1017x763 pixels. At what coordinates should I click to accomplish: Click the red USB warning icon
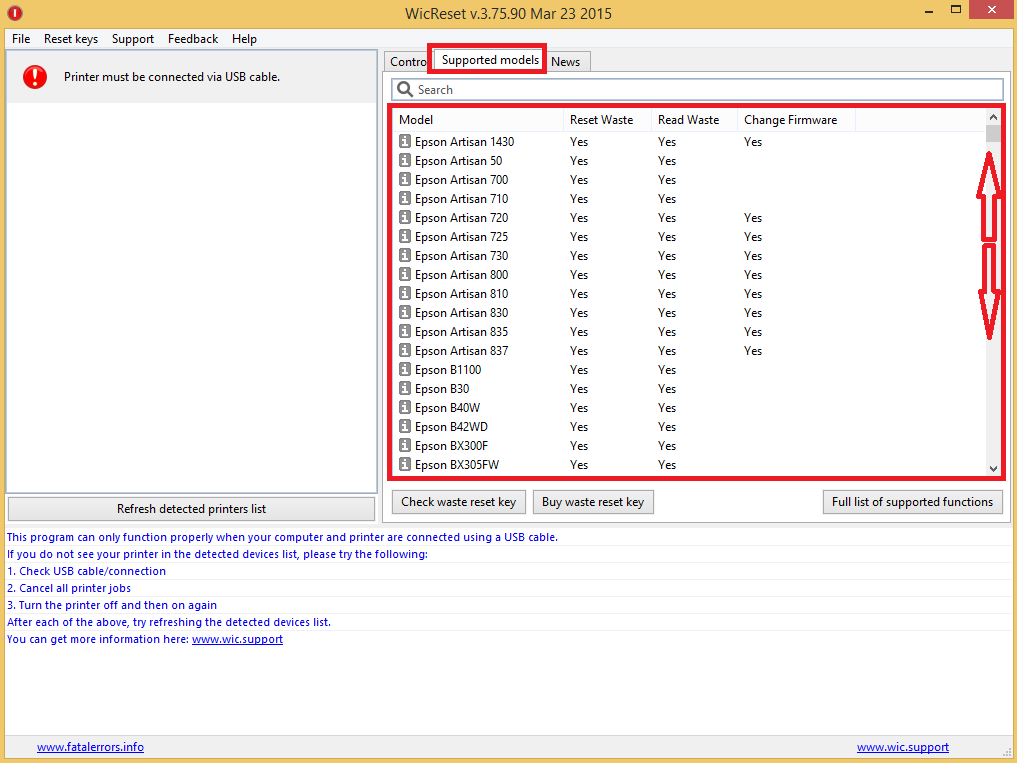point(35,77)
